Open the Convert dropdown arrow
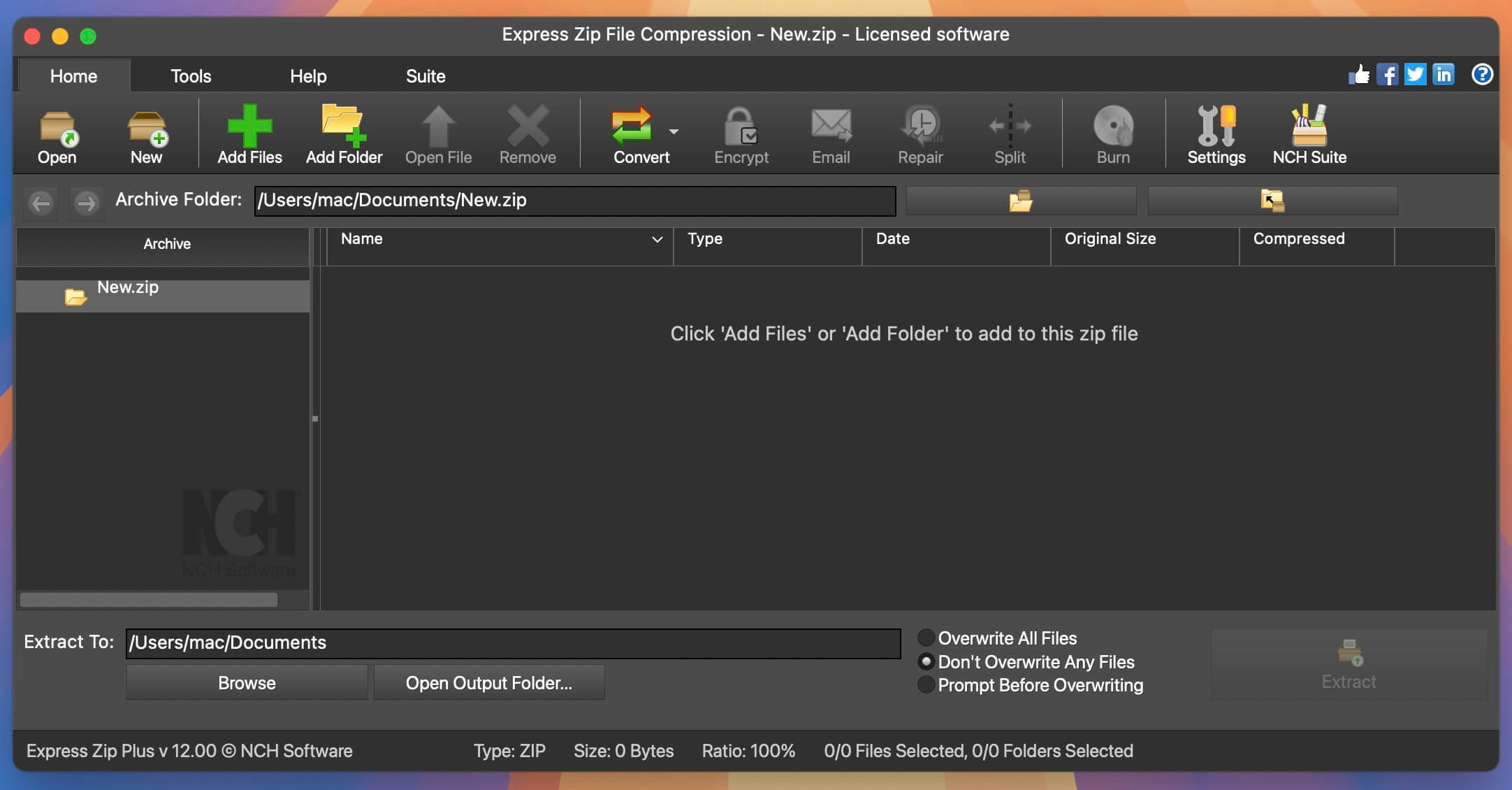1512x790 pixels. pyautogui.click(x=673, y=133)
